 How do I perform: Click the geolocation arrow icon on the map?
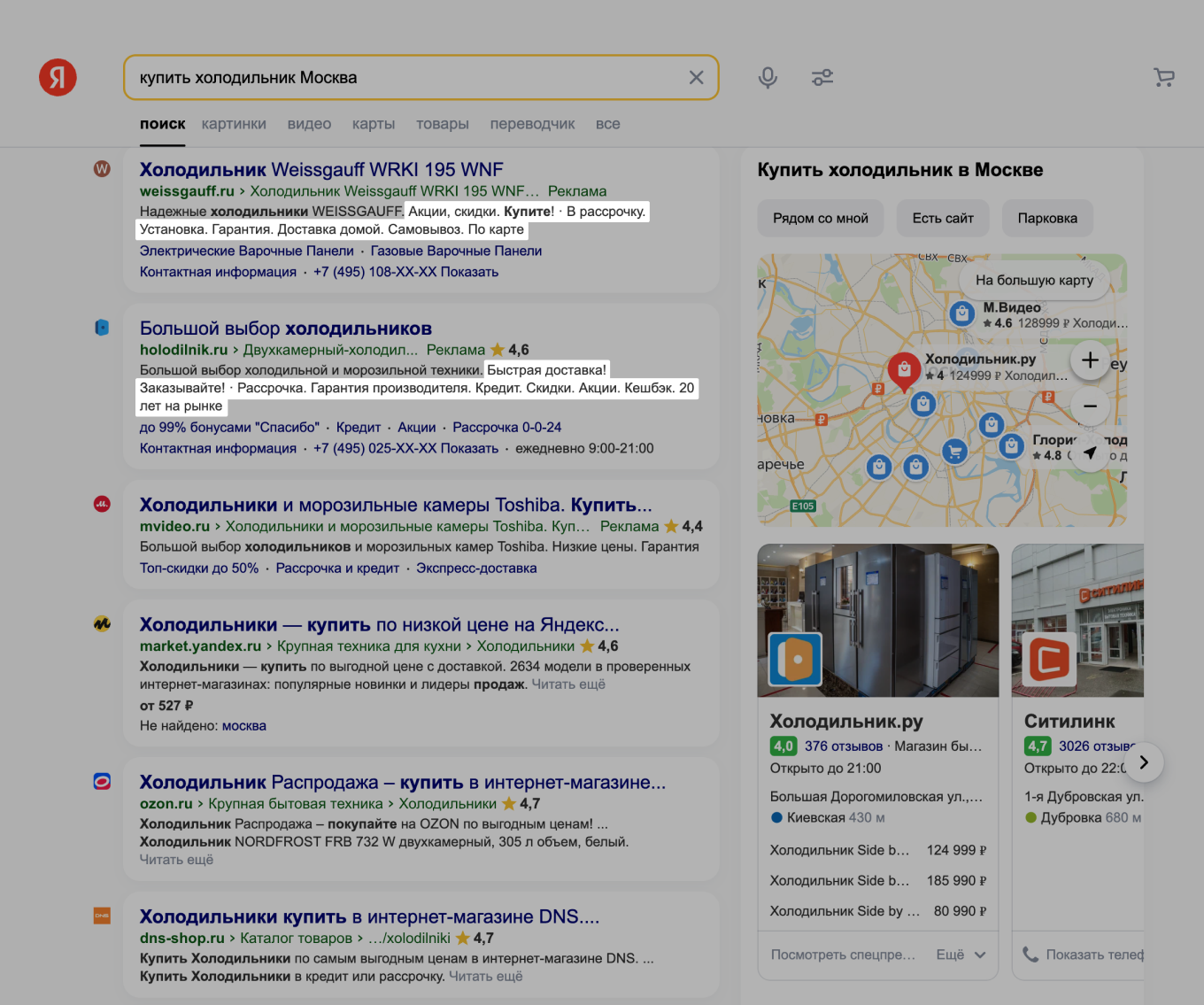[1090, 452]
